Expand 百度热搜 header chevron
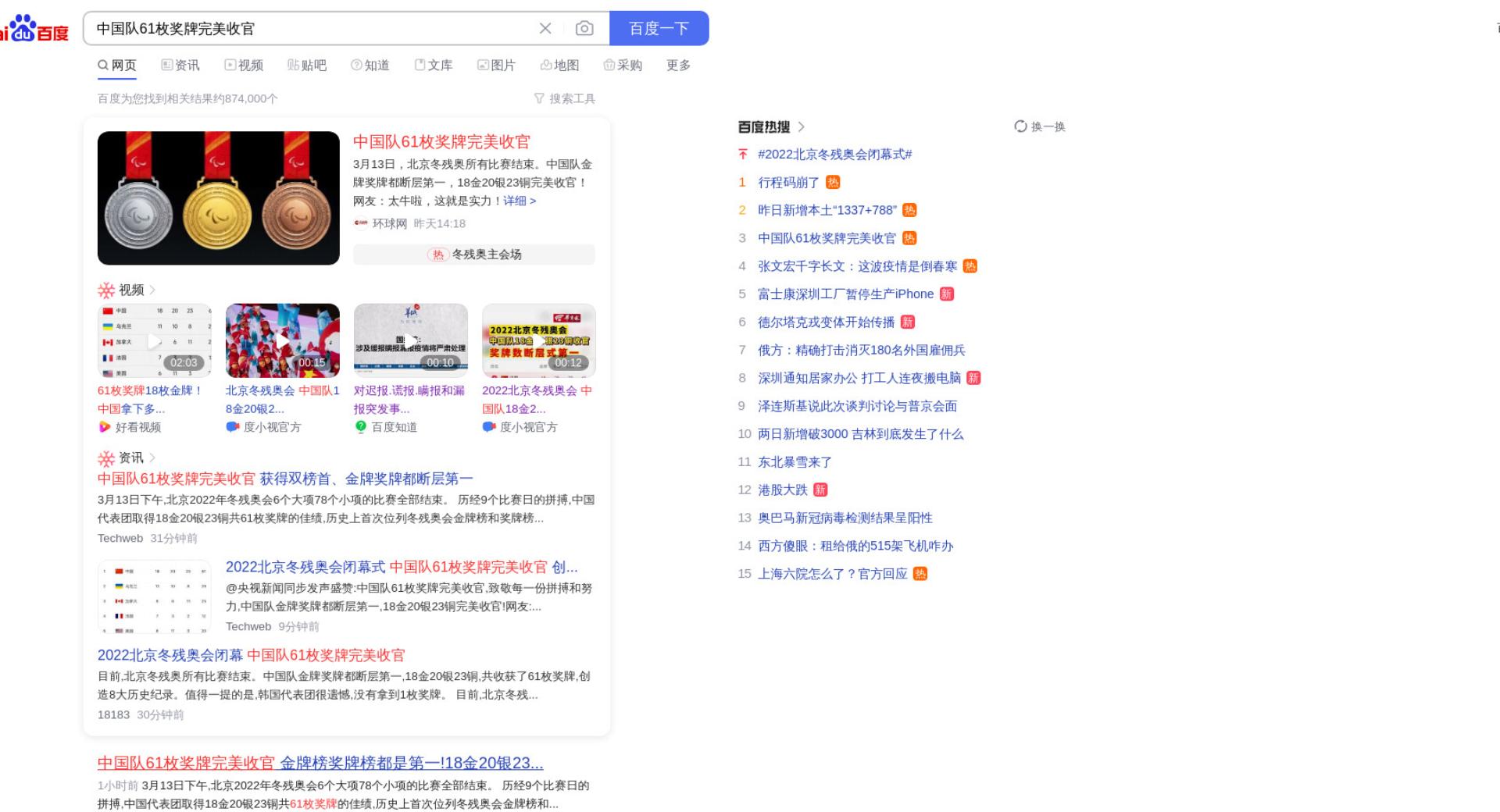1500x812 pixels. pyautogui.click(x=801, y=126)
